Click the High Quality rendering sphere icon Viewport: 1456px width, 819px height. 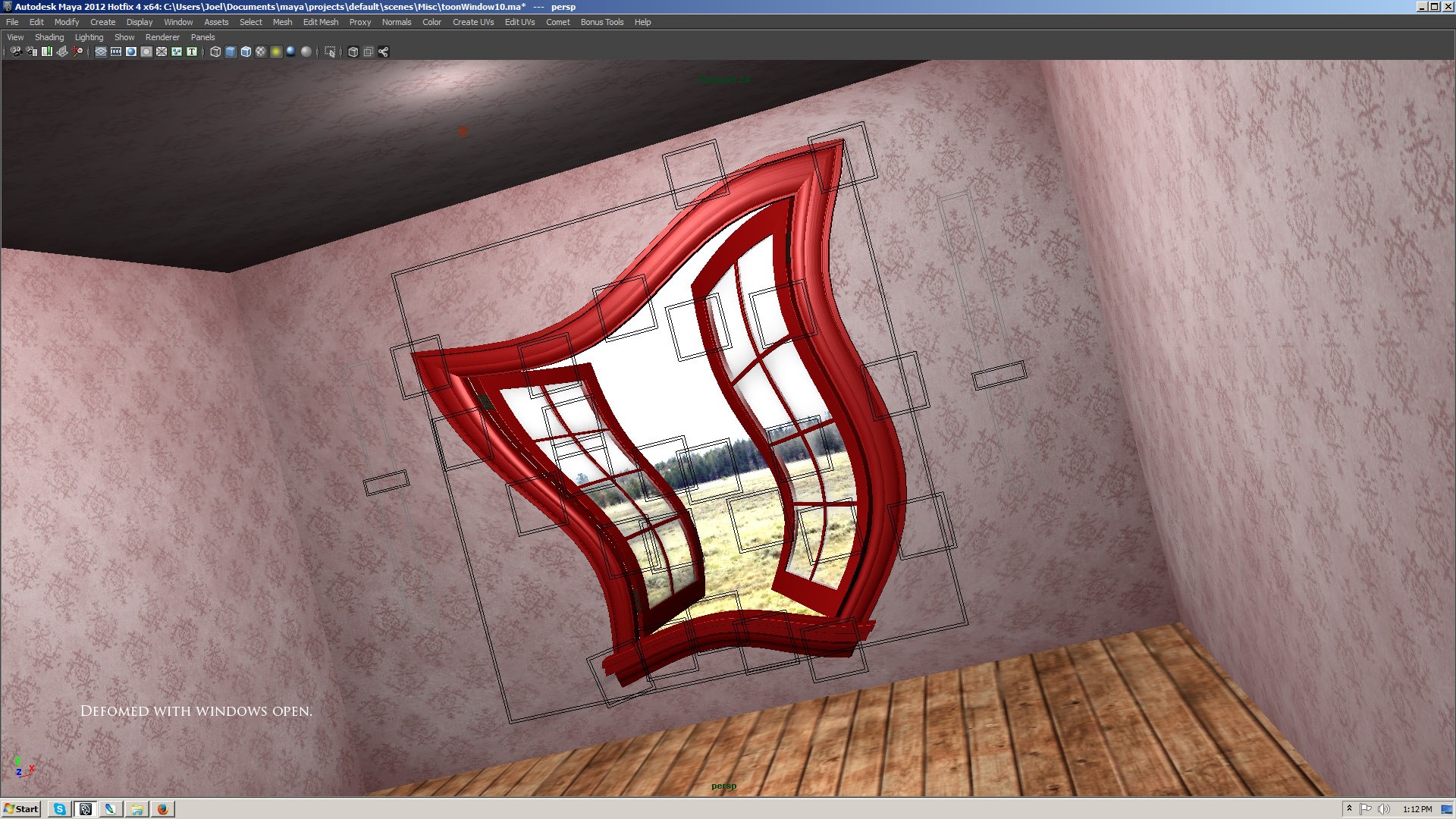click(306, 52)
